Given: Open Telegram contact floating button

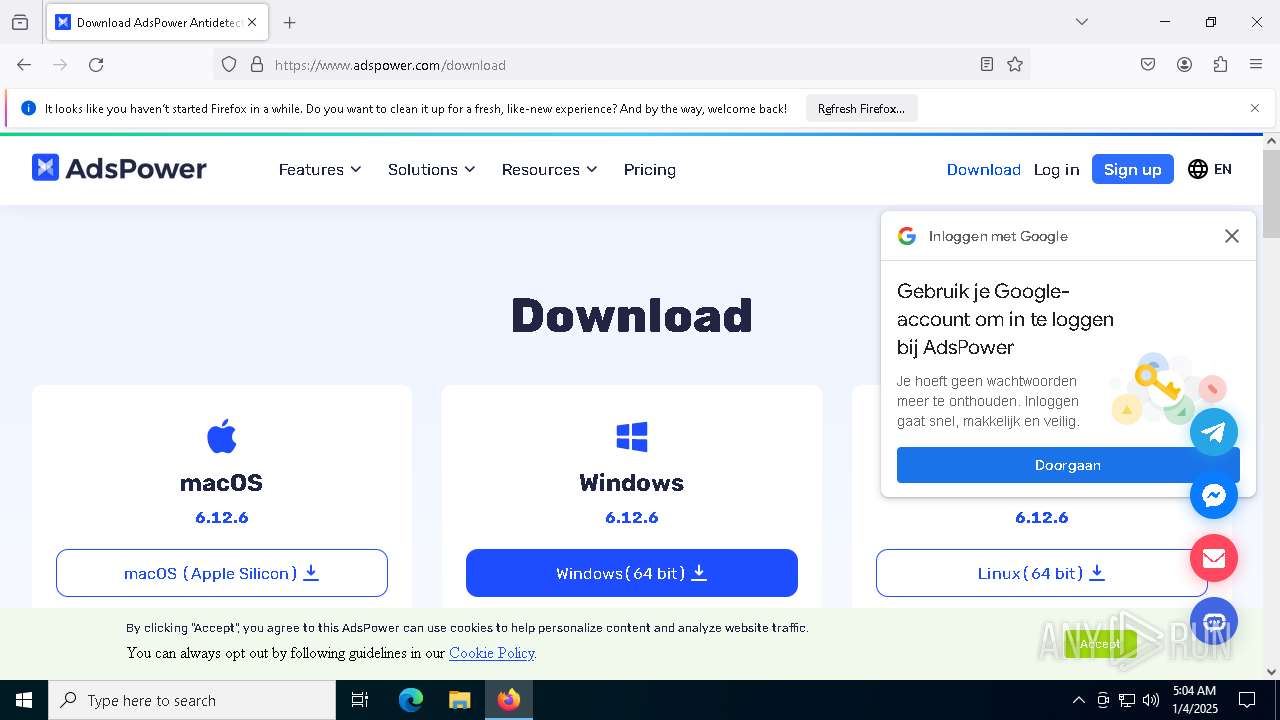Looking at the screenshot, I should click(1214, 432).
